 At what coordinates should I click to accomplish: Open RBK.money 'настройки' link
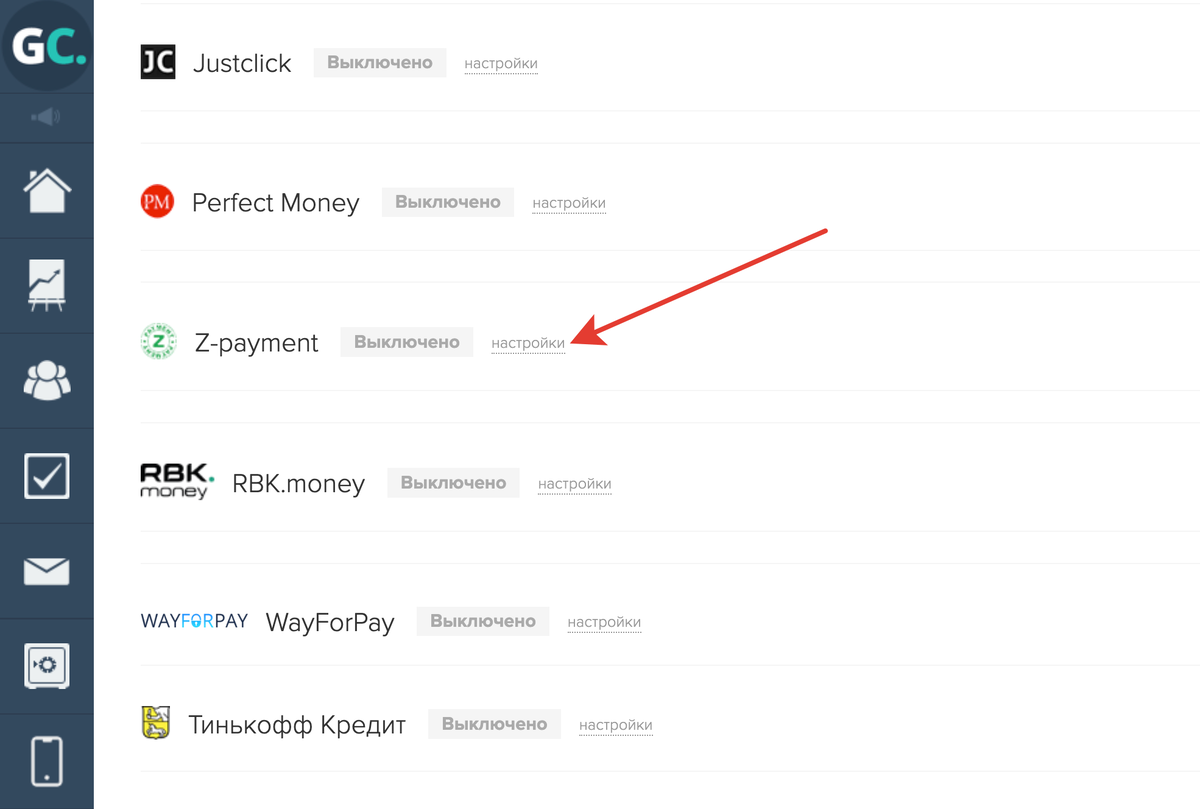[575, 484]
